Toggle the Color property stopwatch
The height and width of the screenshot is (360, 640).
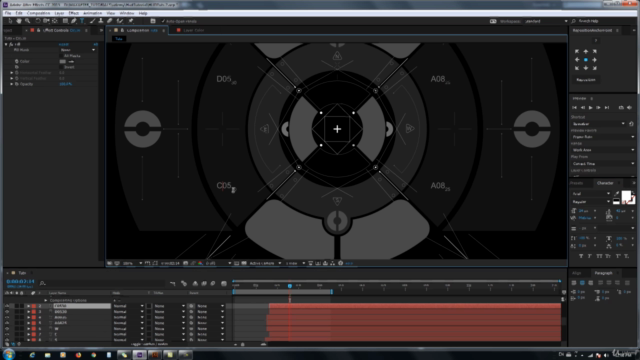click(17, 61)
